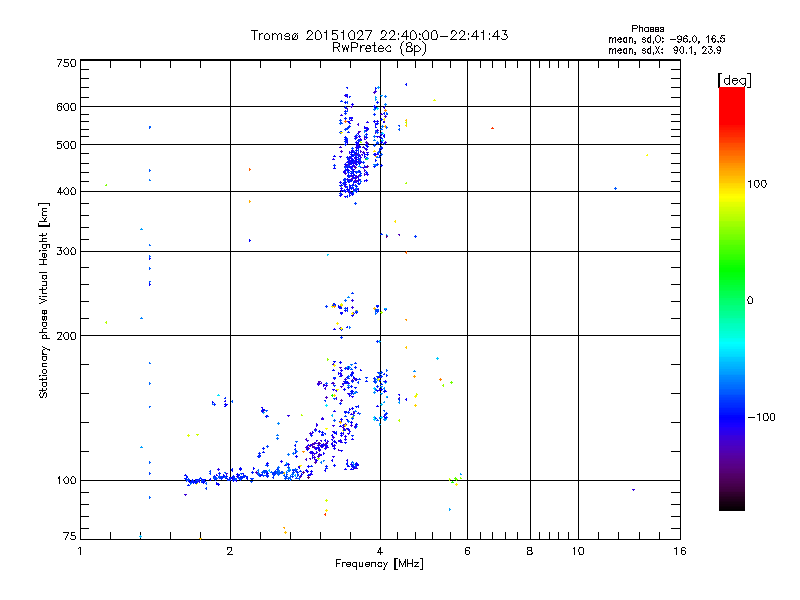The image size is (800, 600).
Task: Click the blue E-layer trace at 100 km
Action: pos(247,476)
